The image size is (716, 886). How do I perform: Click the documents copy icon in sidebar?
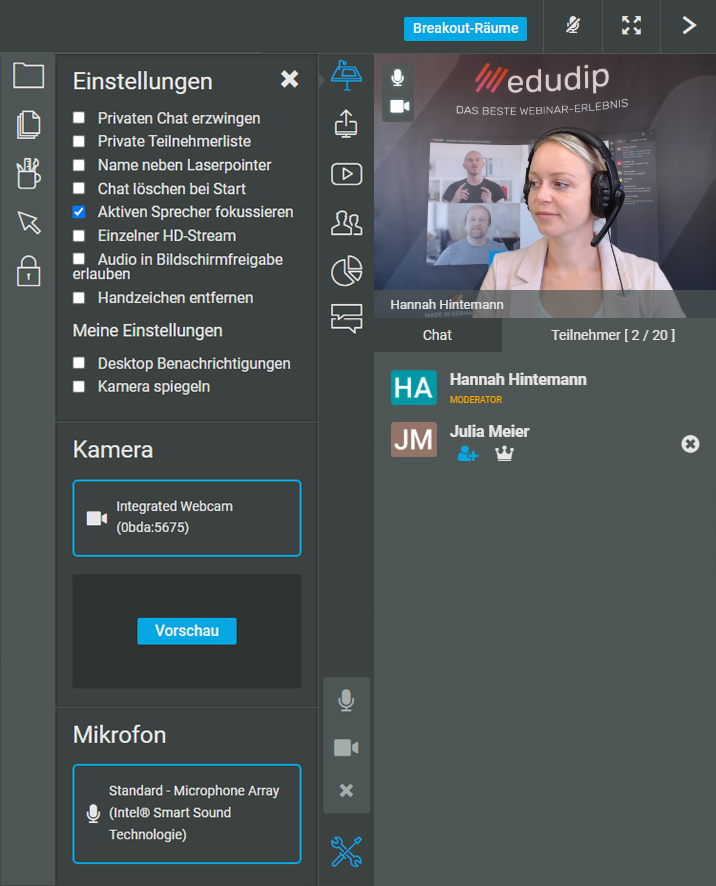(28, 124)
